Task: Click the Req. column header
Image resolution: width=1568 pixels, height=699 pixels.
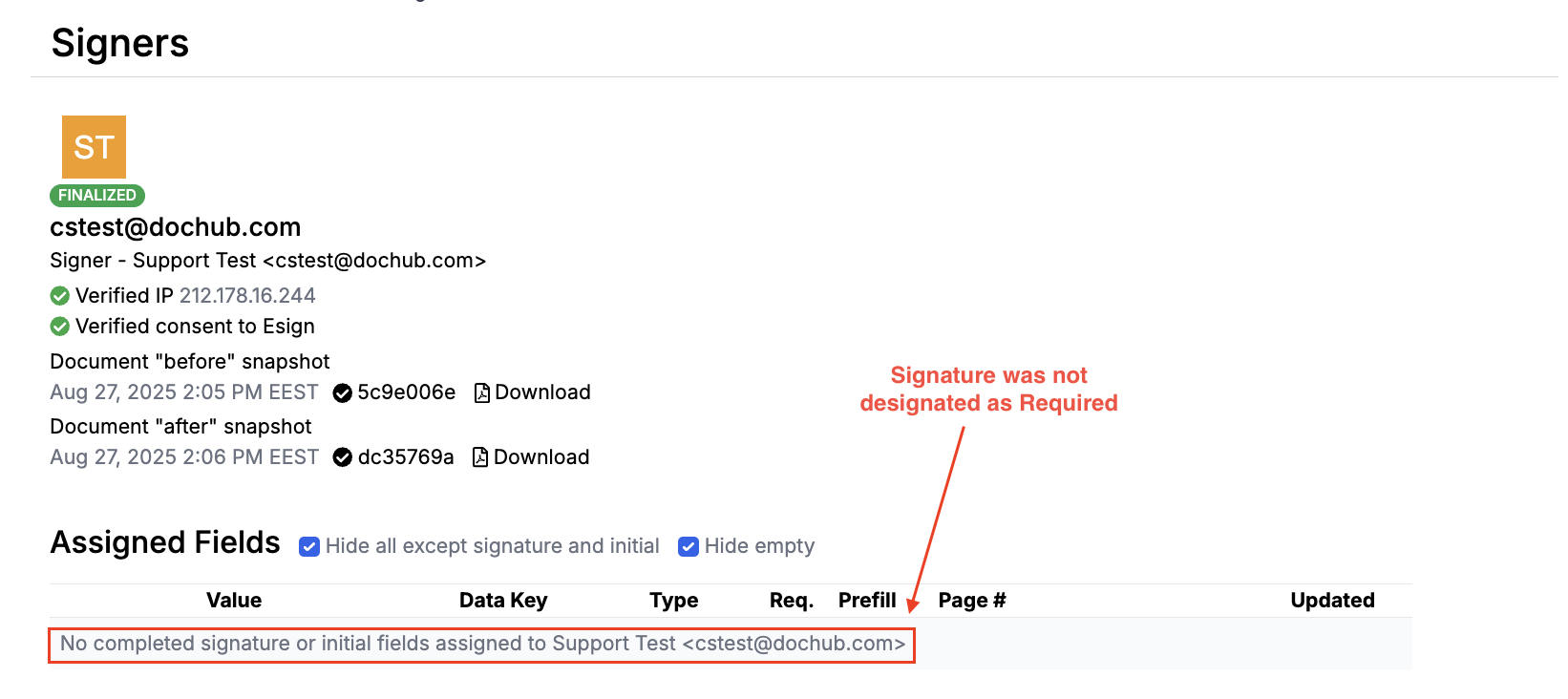Action: [x=792, y=601]
